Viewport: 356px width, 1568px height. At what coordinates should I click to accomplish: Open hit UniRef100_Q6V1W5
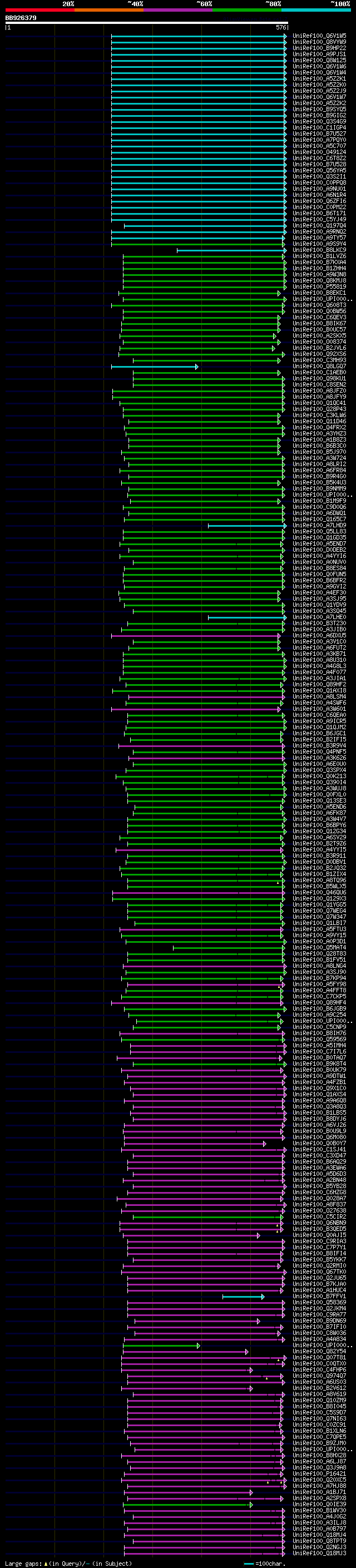pyautogui.click(x=319, y=36)
